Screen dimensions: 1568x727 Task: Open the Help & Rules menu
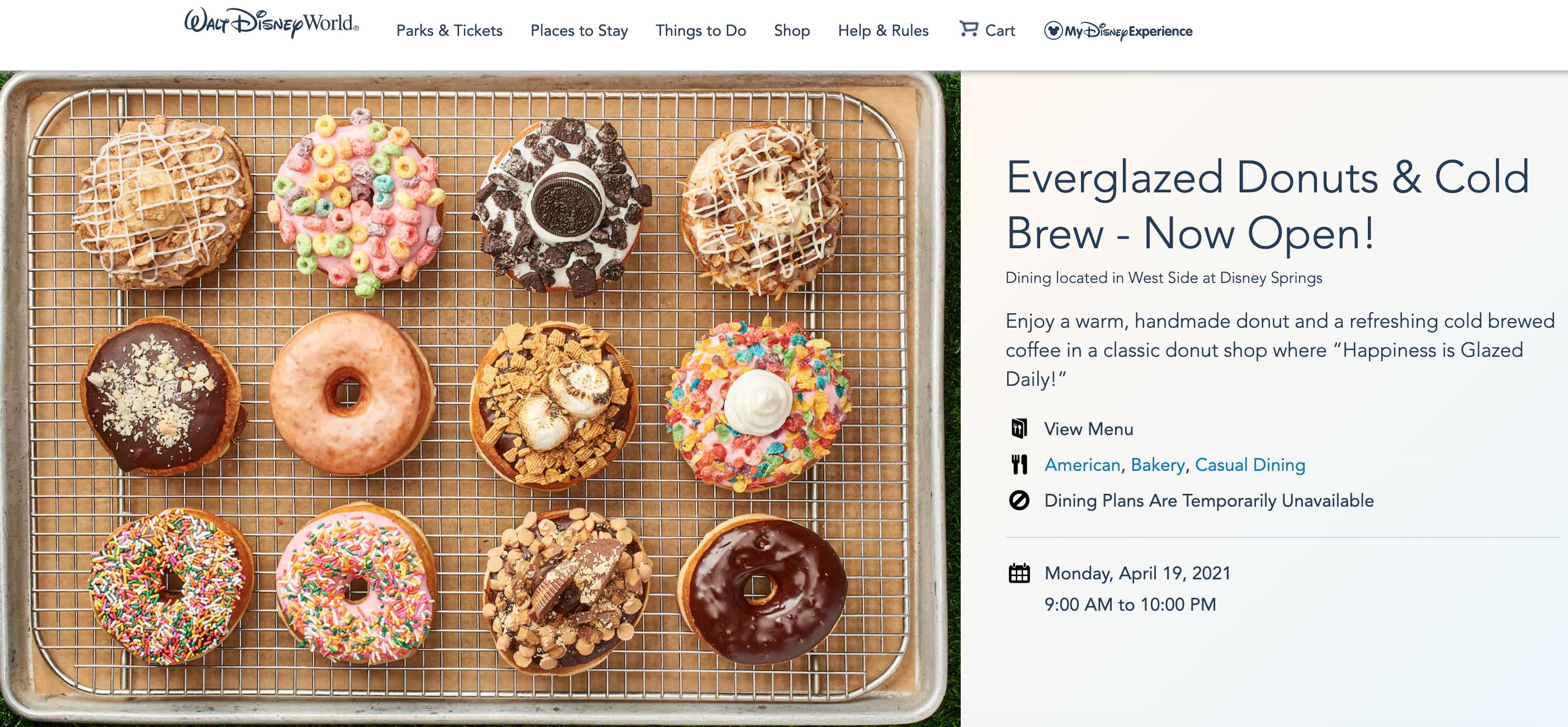coord(882,30)
